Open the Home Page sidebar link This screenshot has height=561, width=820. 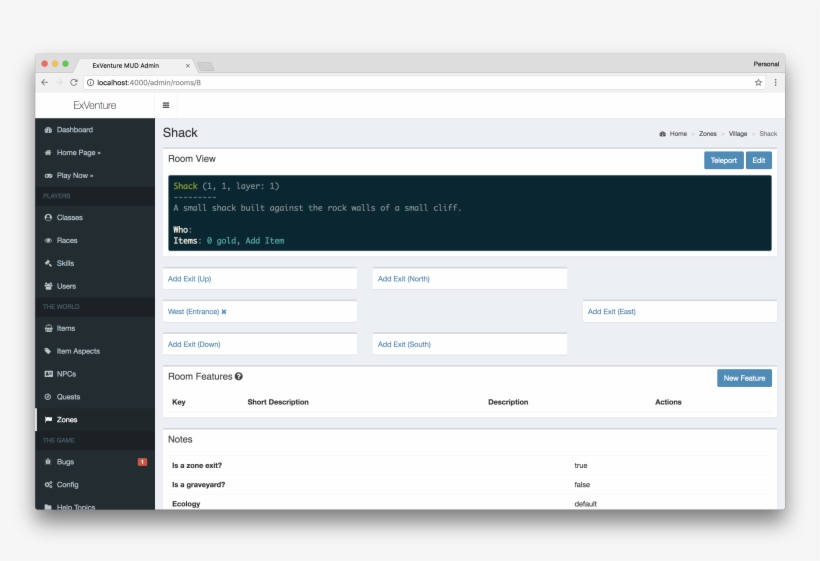(95, 153)
